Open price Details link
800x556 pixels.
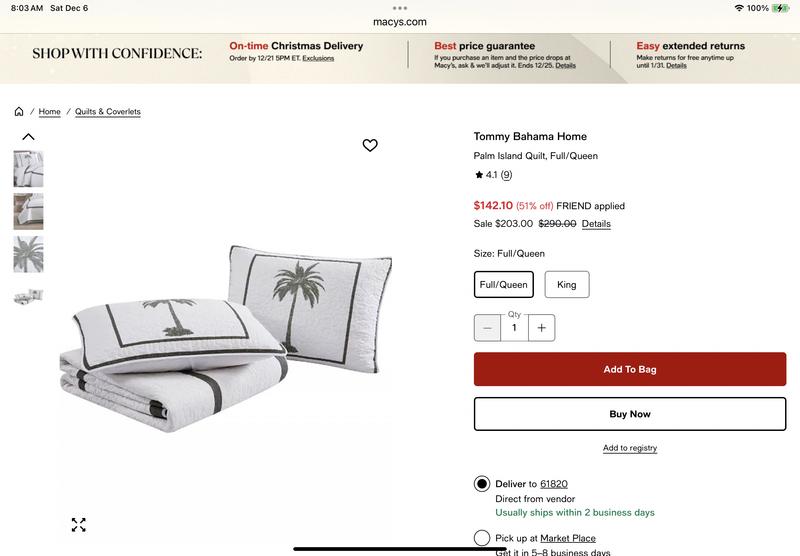596,223
